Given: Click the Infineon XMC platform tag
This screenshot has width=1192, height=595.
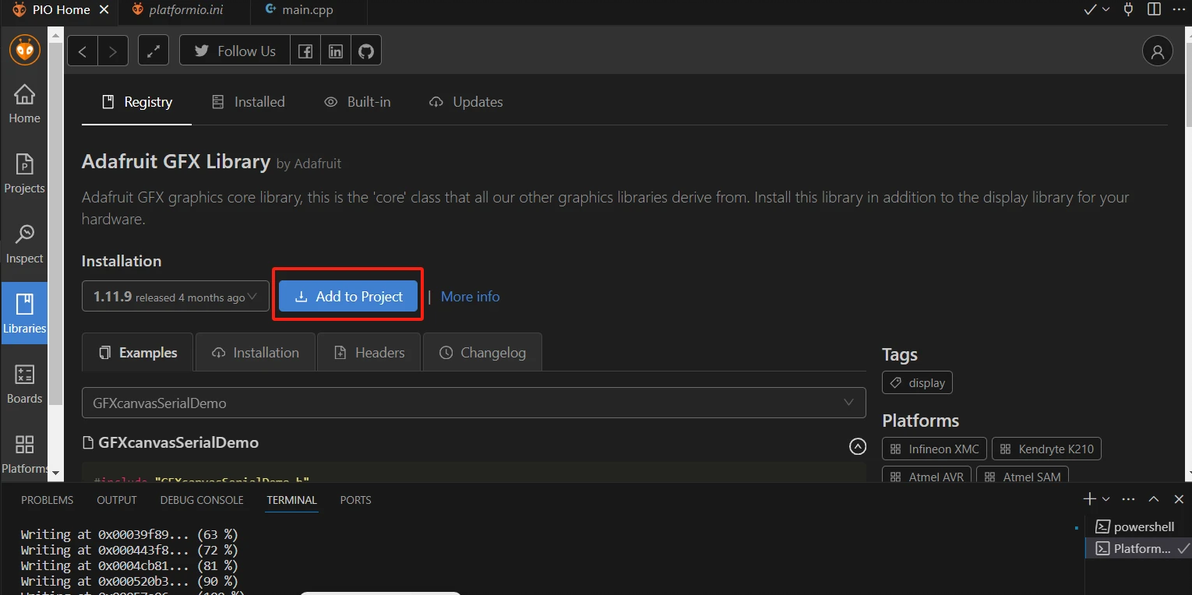Looking at the screenshot, I should pos(934,449).
